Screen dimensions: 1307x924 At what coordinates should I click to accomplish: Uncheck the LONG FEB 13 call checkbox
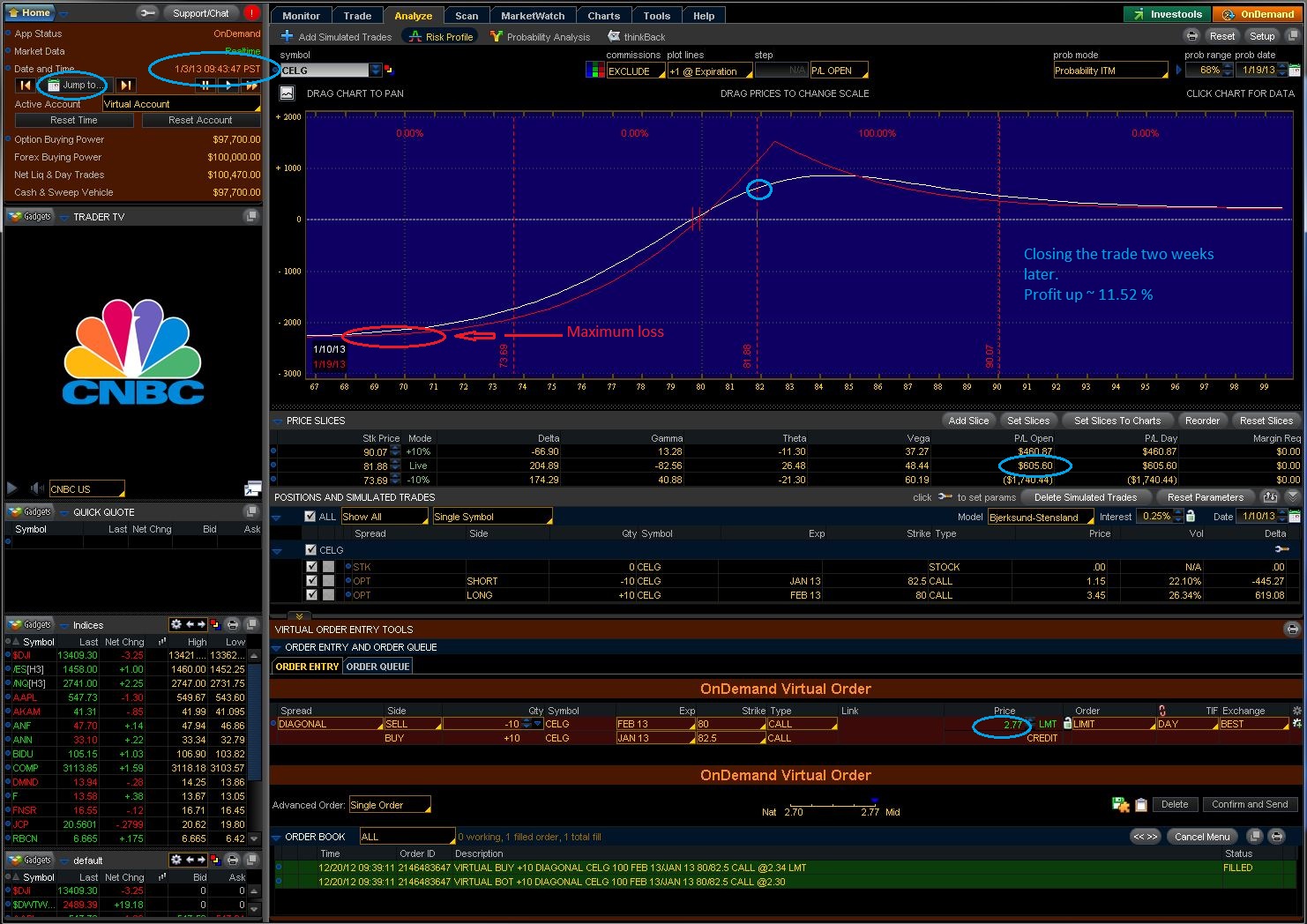(x=311, y=595)
